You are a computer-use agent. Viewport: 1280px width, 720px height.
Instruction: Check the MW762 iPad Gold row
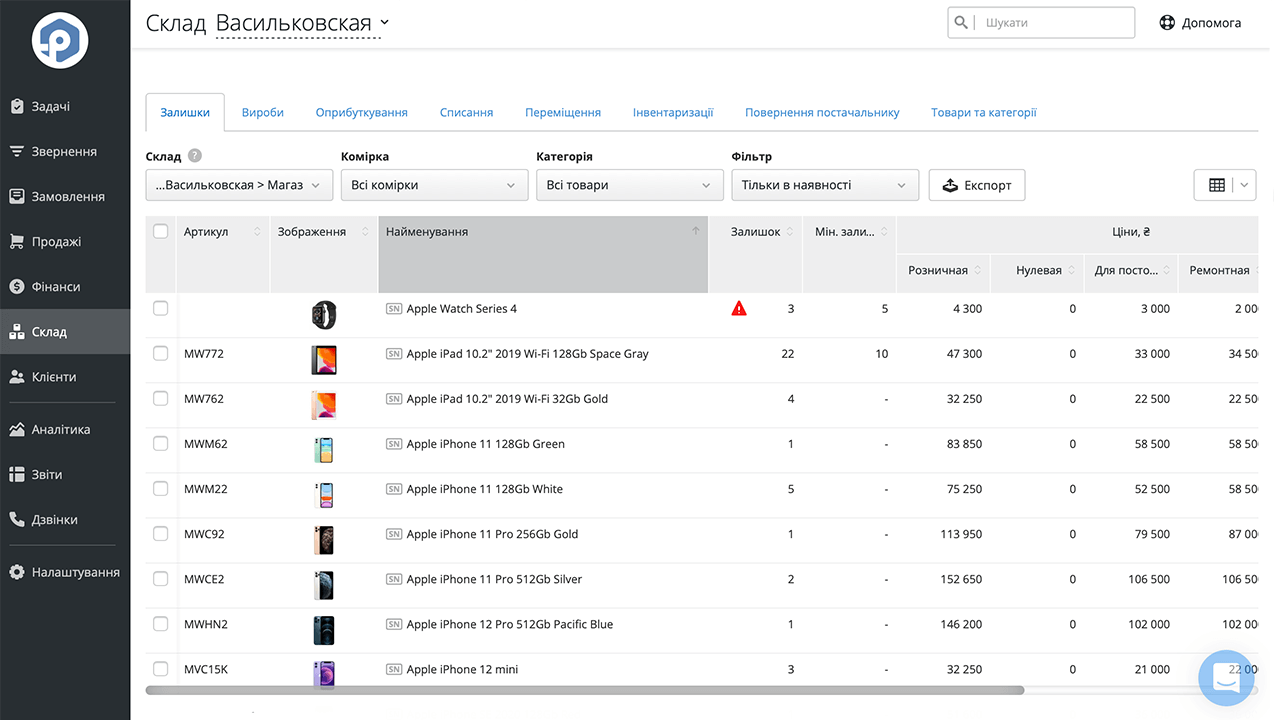[161, 398]
